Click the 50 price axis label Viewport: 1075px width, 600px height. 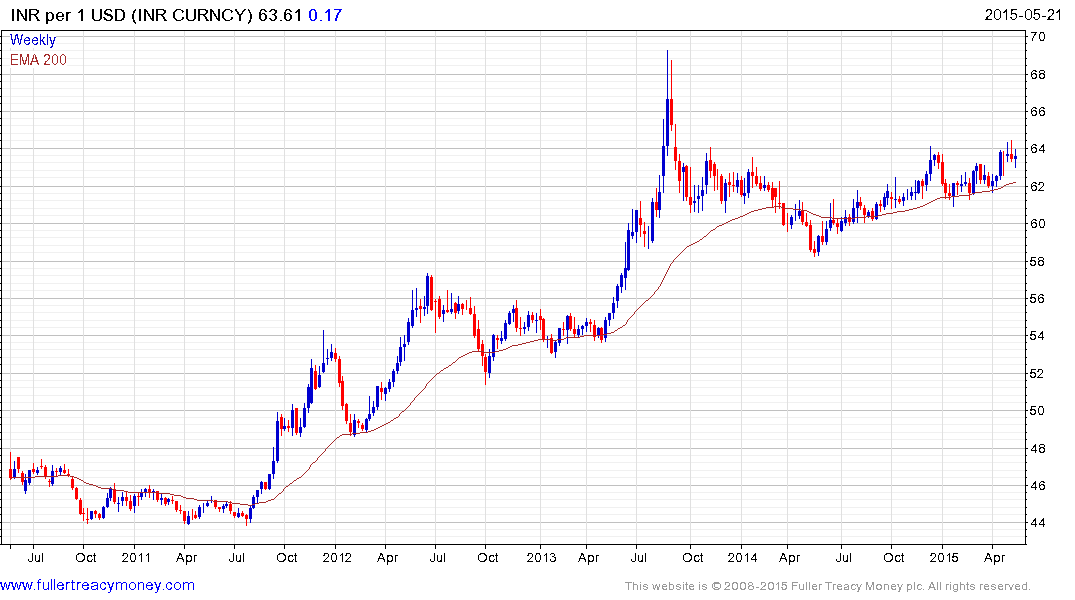1038,411
